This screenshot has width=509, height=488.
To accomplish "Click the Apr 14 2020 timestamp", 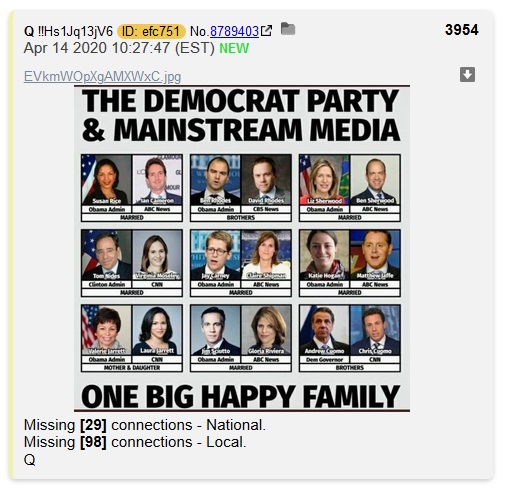I will (119, 48).
